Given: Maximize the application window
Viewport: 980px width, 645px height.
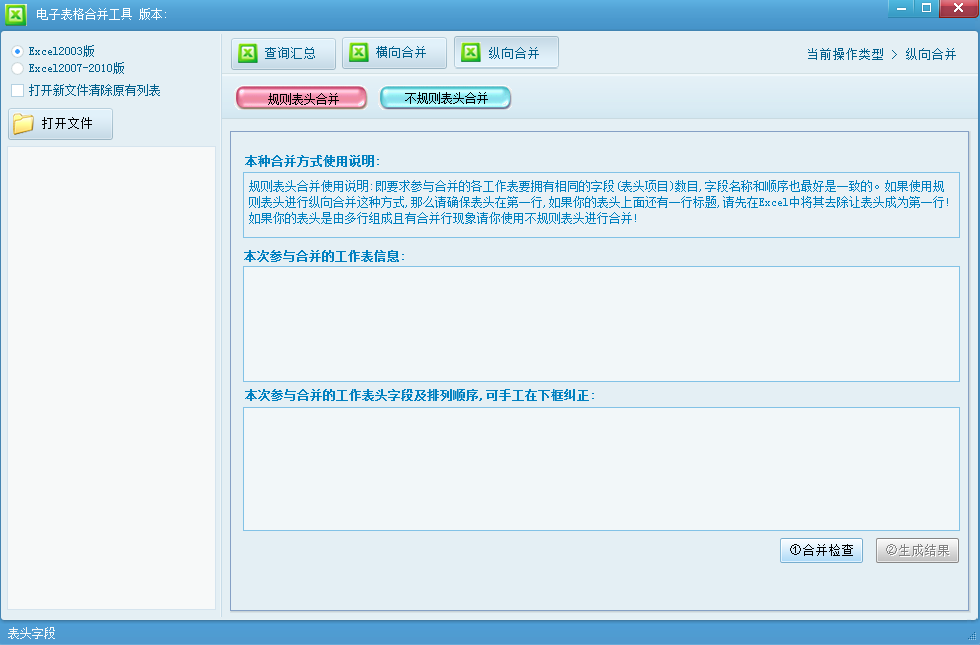Looking at the screenshot, I should tap(927, 8).
